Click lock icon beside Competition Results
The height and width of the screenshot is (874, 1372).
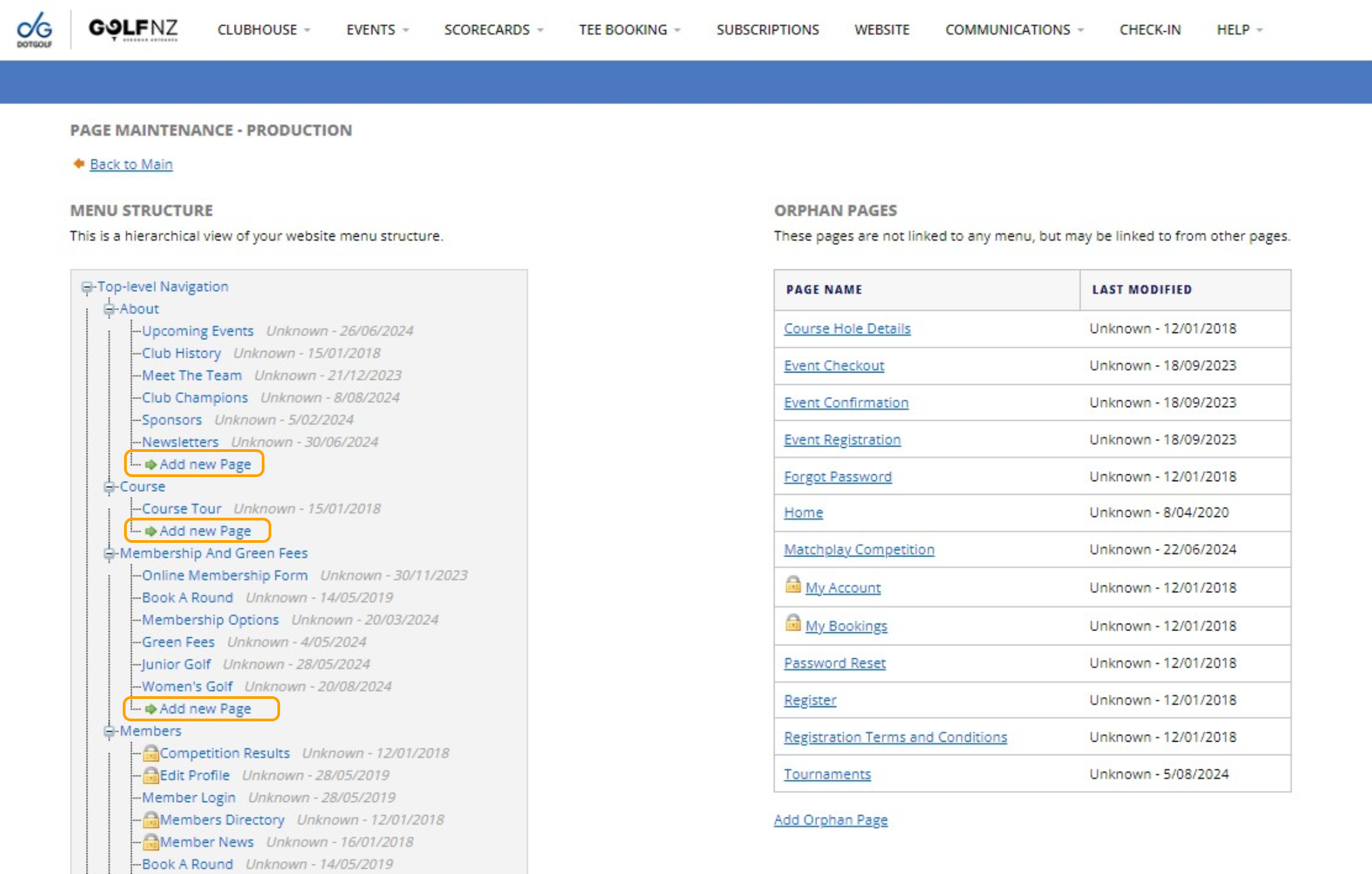(151, 753)
